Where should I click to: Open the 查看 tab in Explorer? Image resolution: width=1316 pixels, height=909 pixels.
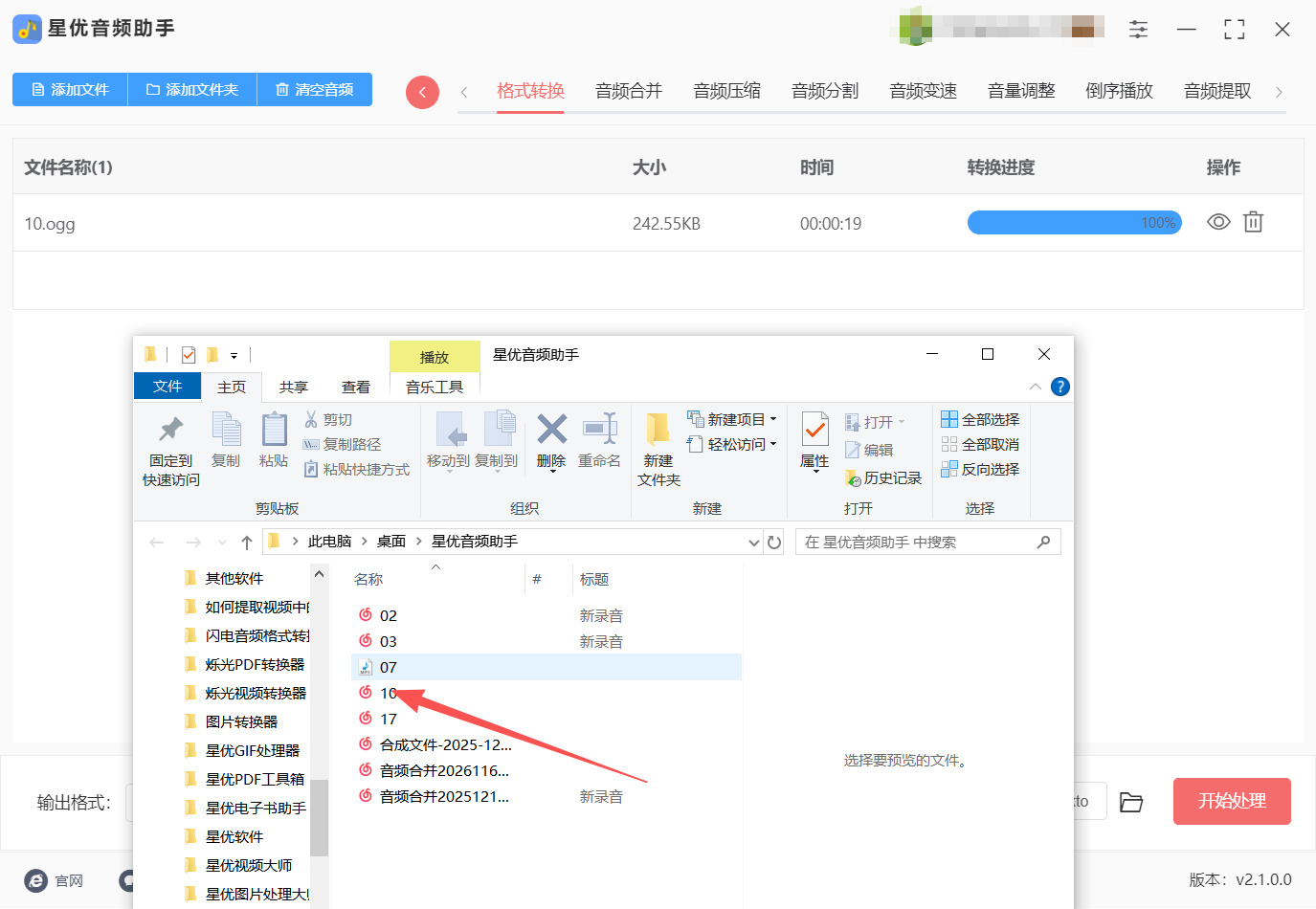[x=356, y=387]
